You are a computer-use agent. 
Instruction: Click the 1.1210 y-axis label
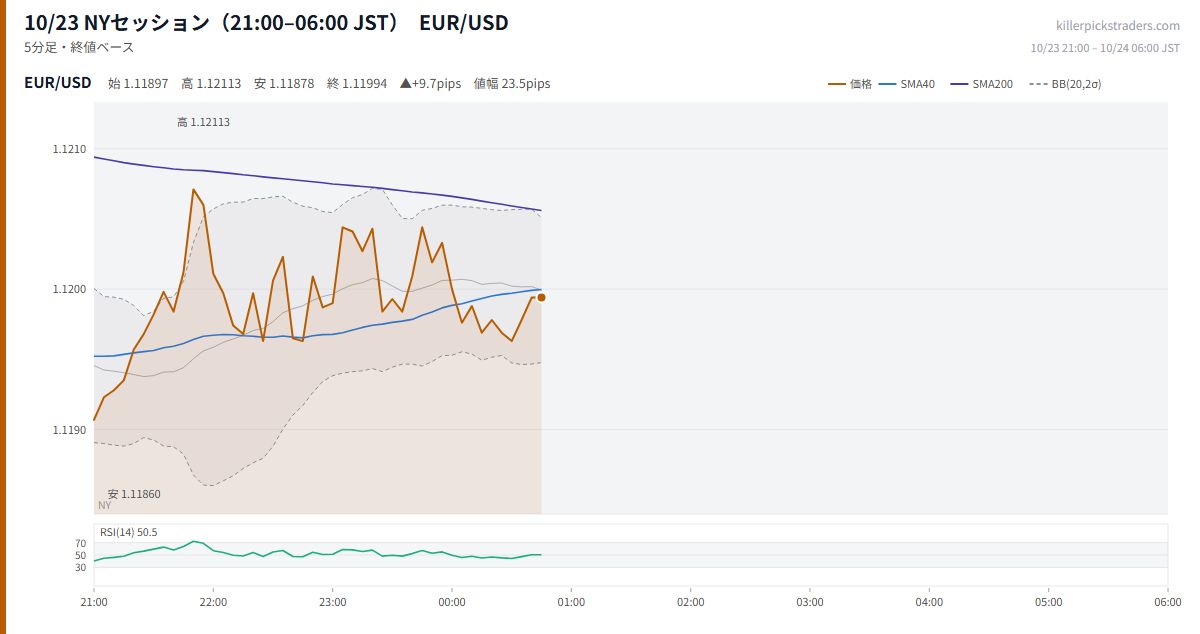coord(70,149)
